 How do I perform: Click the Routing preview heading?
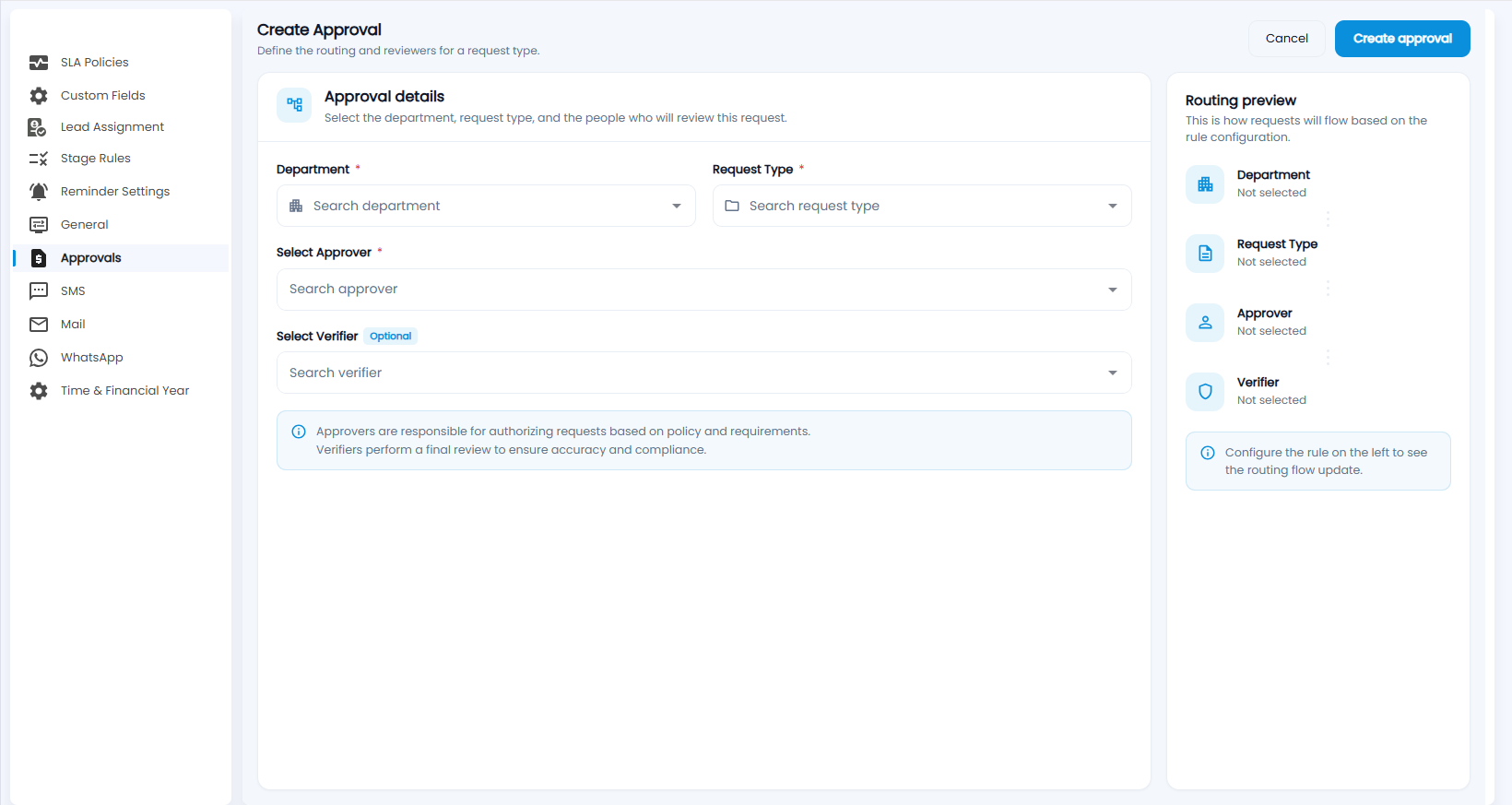tap(1241, 101)
